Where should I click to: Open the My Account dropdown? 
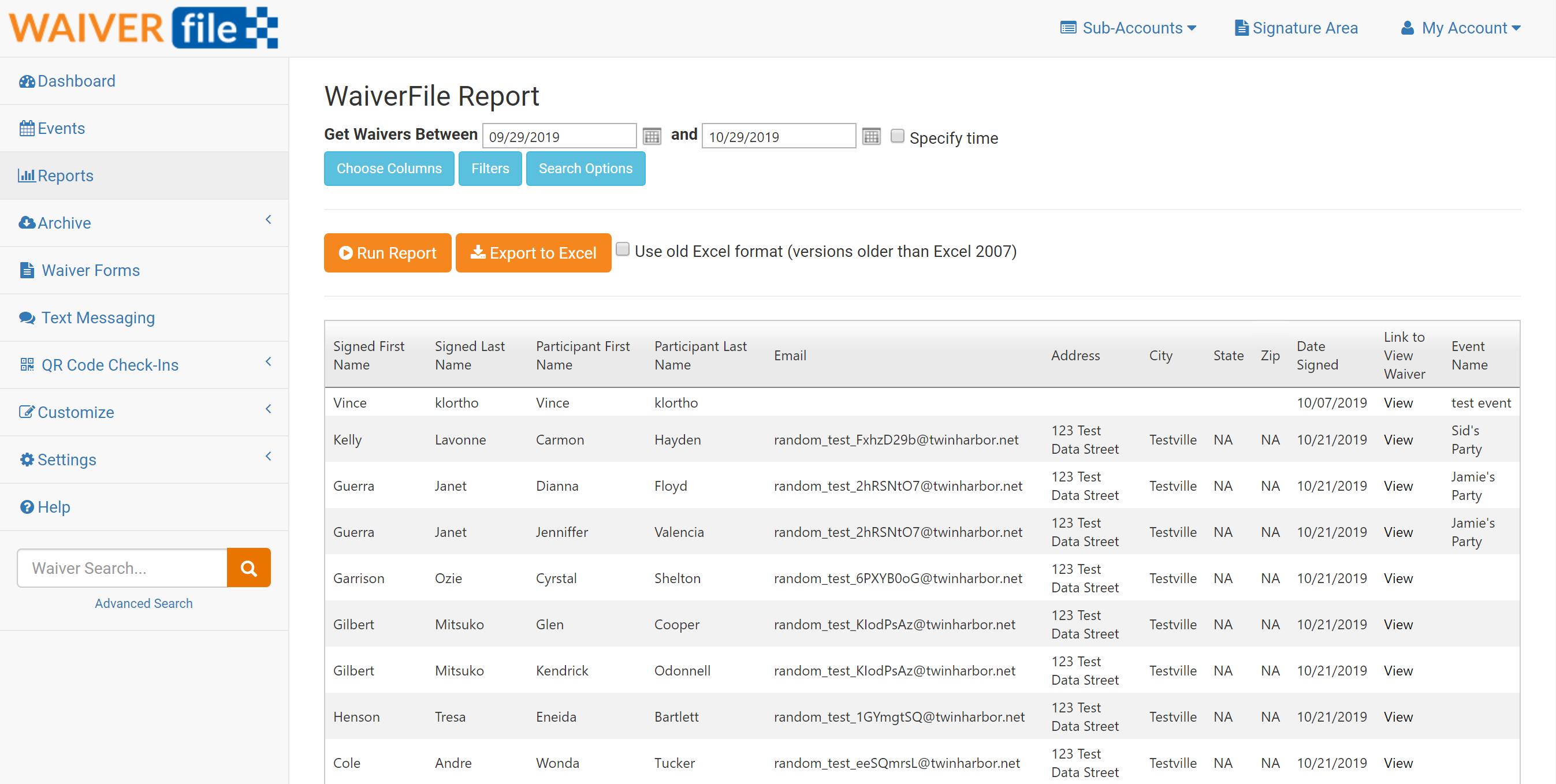1460,28
